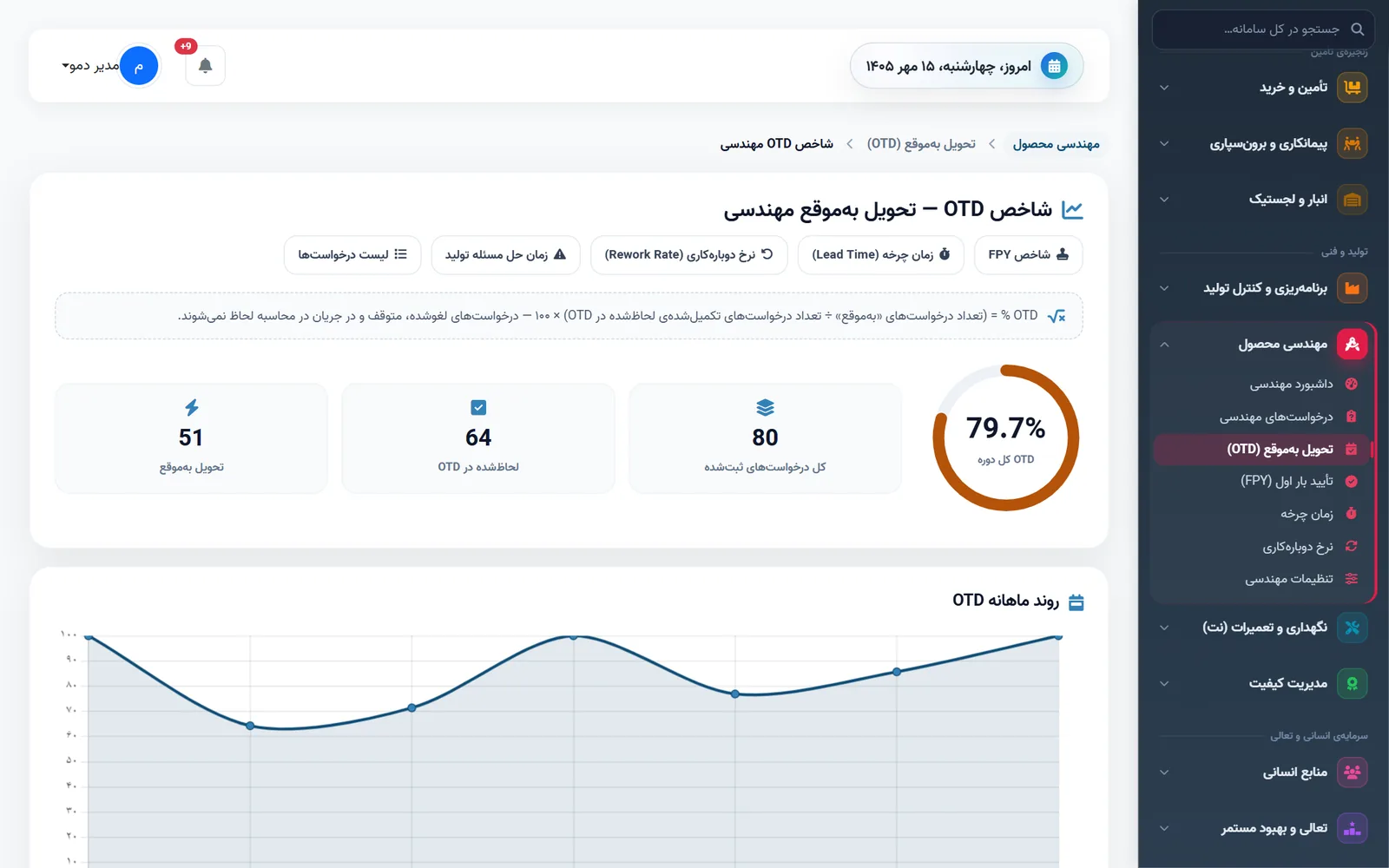This screenshot has width=1389, height=868.
Task: Open the مدیر دمو user dropdown
Action: [x=90, y=66]
